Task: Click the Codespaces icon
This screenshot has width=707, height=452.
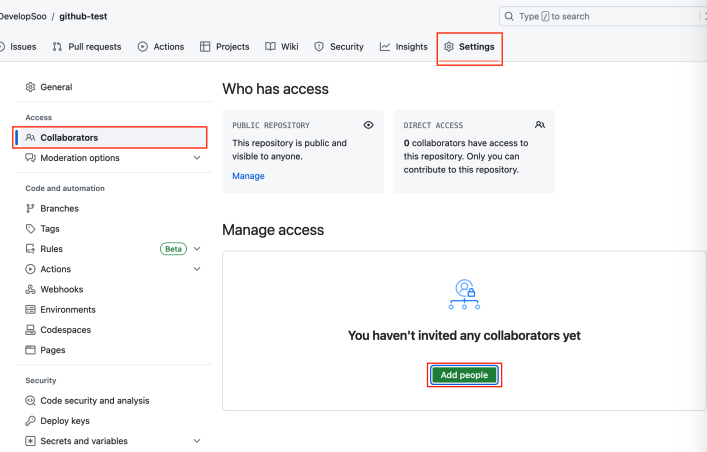Action: point(30,330)
